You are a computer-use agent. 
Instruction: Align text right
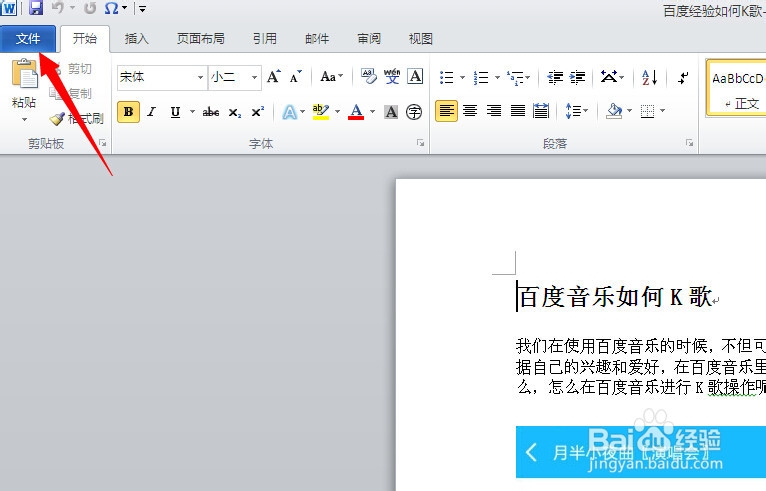(494, 111)
